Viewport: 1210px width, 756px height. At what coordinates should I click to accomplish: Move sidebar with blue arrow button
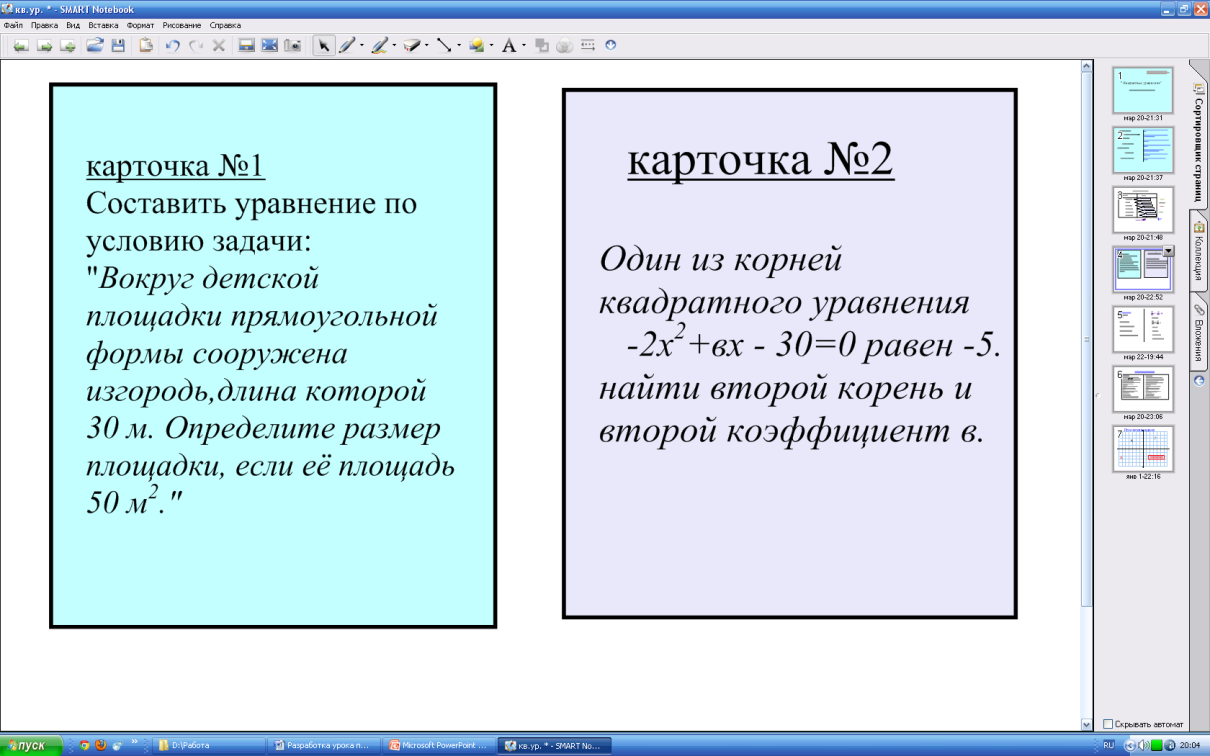pyautogui.click(x=1198, y=381)
